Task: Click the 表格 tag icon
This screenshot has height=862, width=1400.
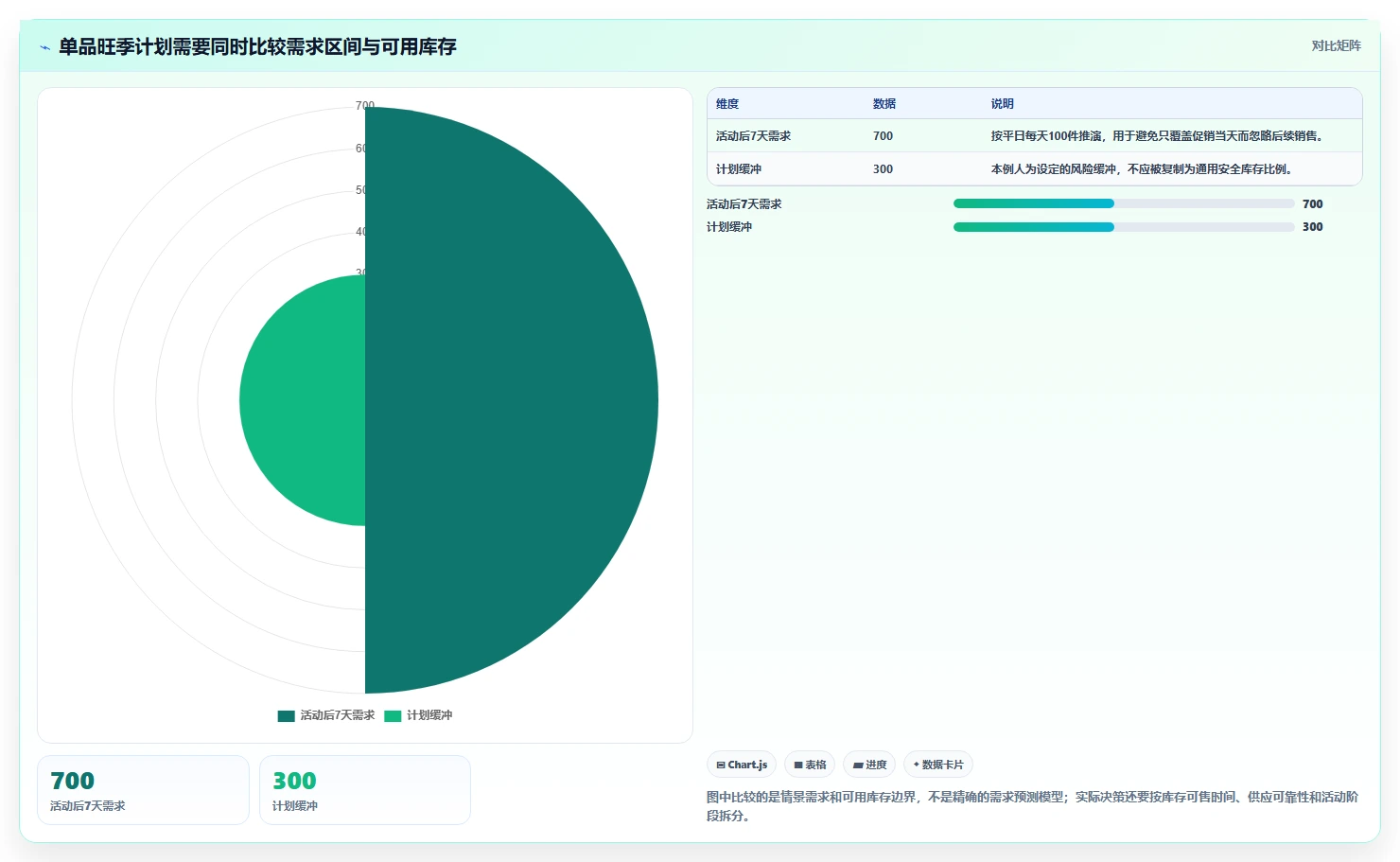Action: (x=798, y=765)
